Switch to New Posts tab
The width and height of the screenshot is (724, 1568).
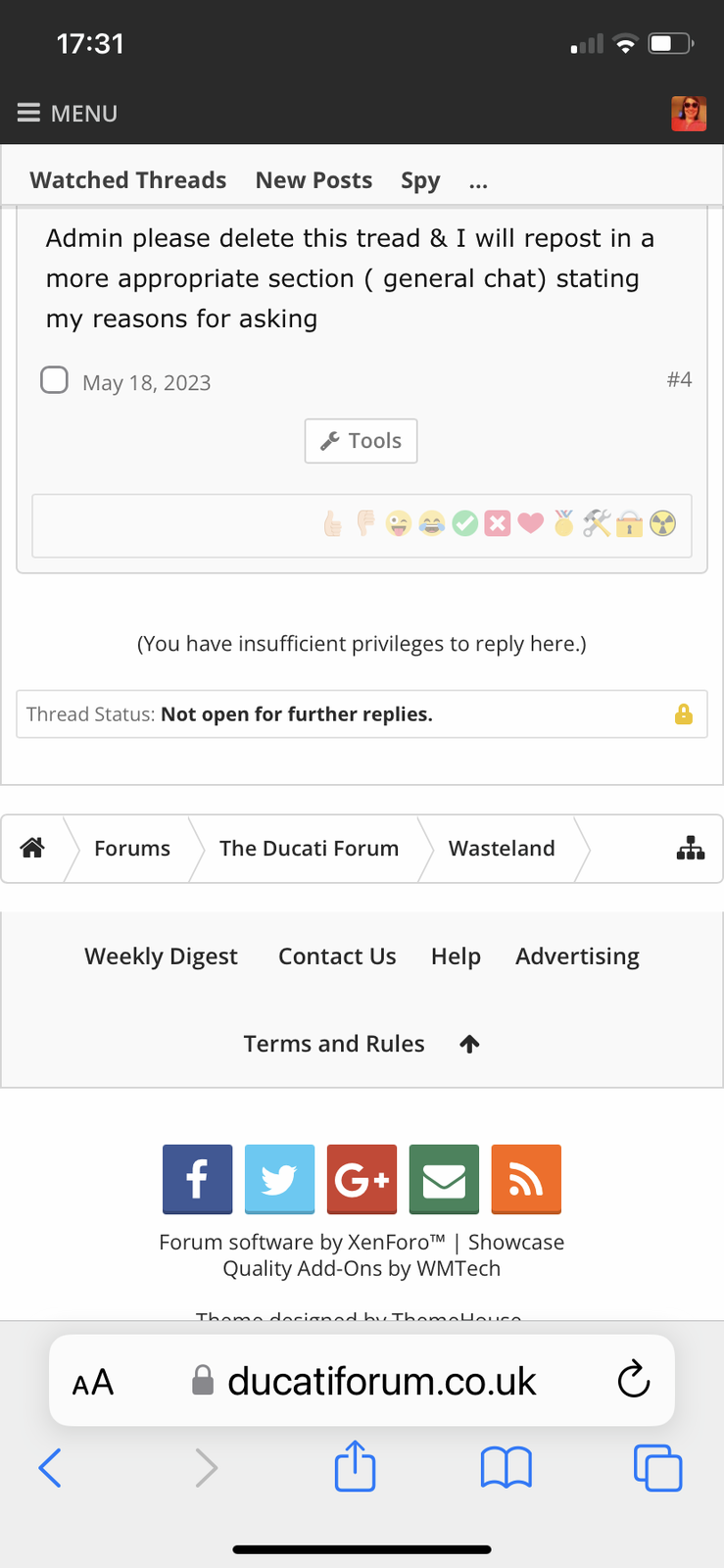click(x=314, y=180)
